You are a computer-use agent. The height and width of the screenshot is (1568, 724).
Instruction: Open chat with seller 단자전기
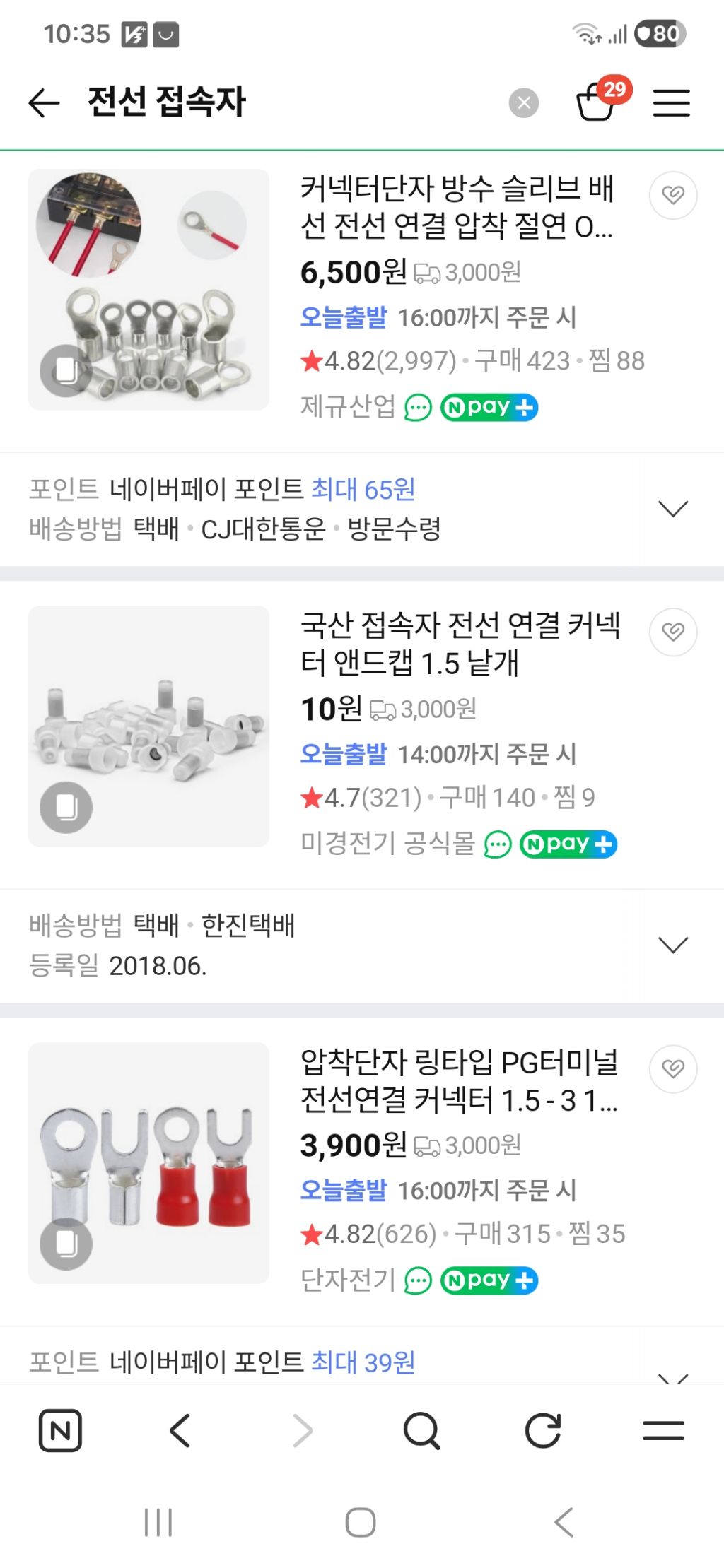point(418,1281)
